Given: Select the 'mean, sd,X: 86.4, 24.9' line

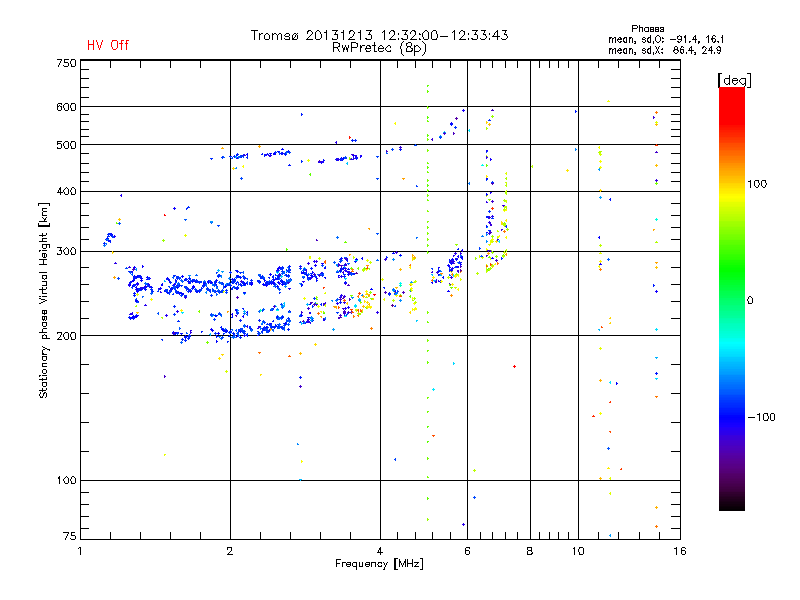Looking at the screenshot, I should [x=664, y=50].
